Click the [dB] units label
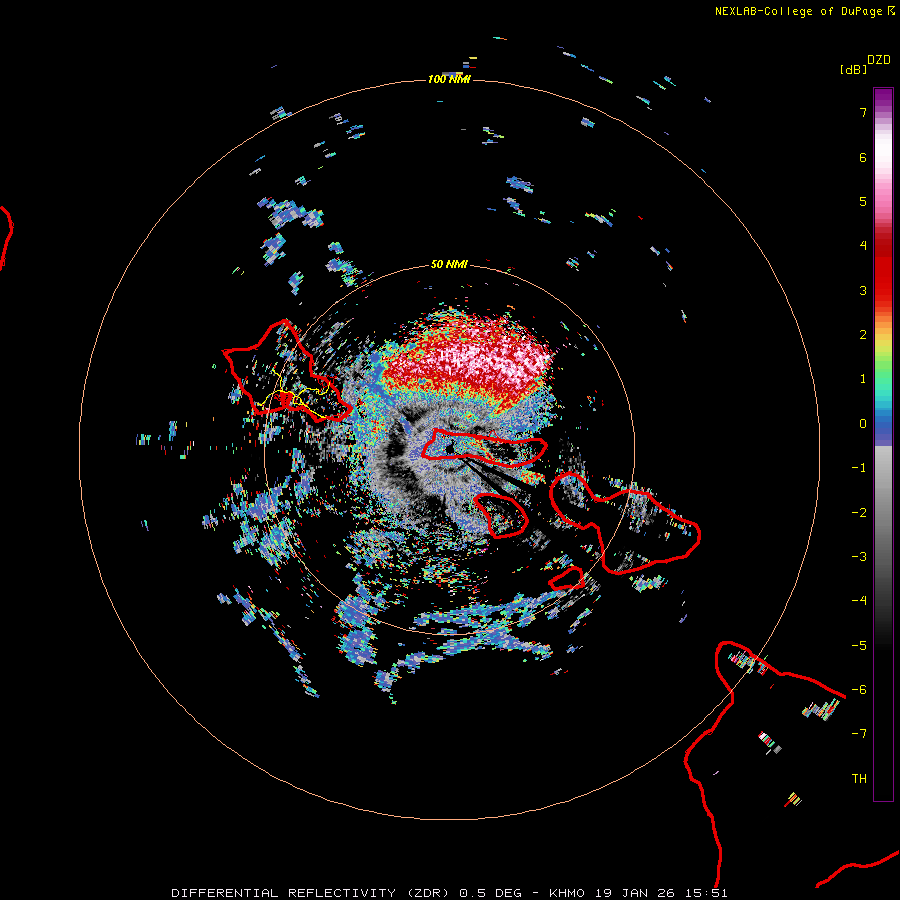Viewport: 900px width, 900px height. (854, 70)
